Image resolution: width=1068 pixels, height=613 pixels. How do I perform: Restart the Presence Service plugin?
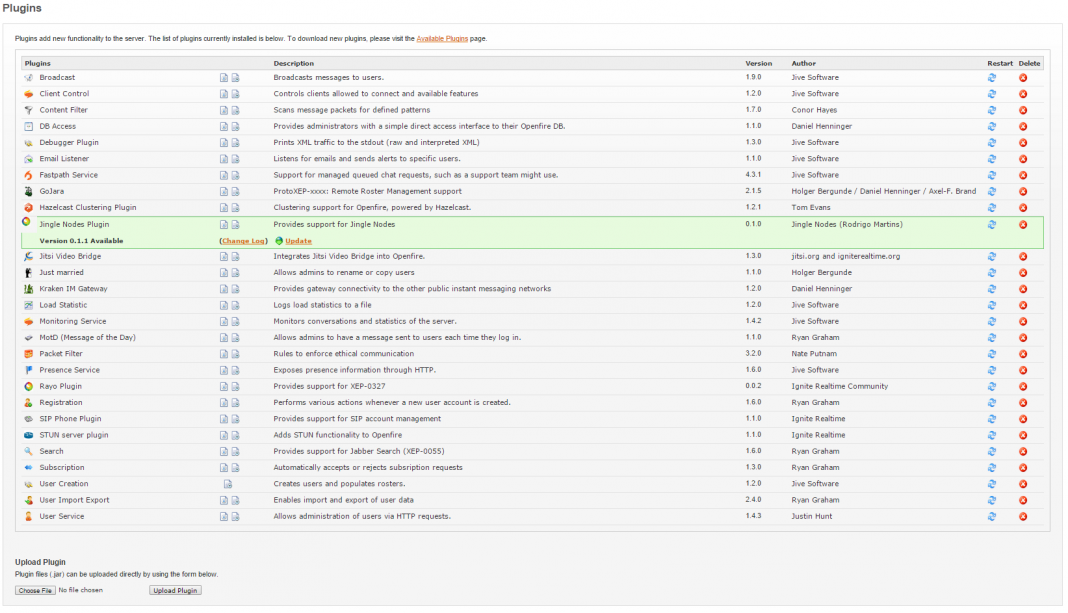pyautogui.click(x=992, y=371)
